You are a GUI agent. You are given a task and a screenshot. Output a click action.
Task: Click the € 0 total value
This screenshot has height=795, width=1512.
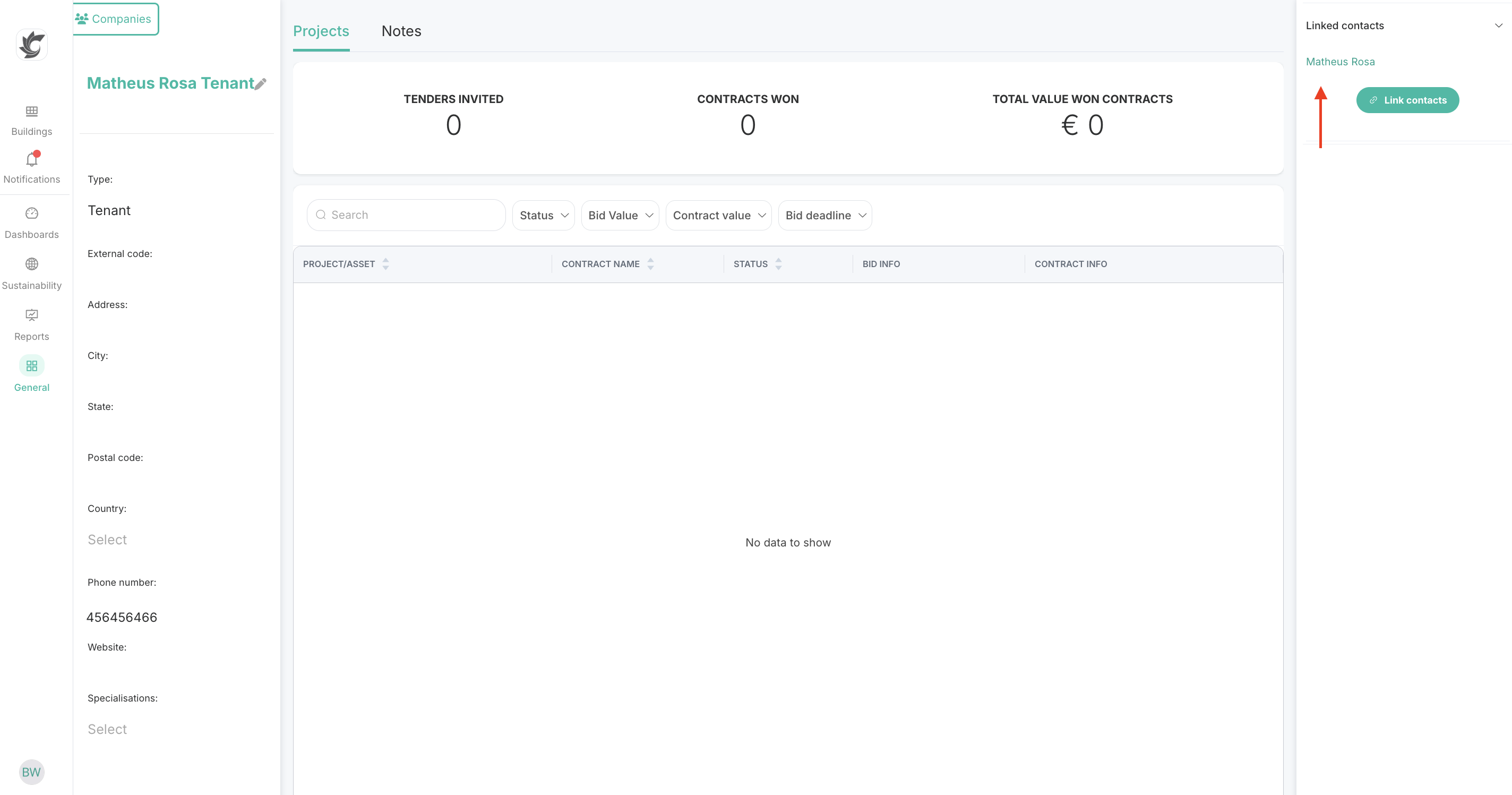[x=1083, y=125]
